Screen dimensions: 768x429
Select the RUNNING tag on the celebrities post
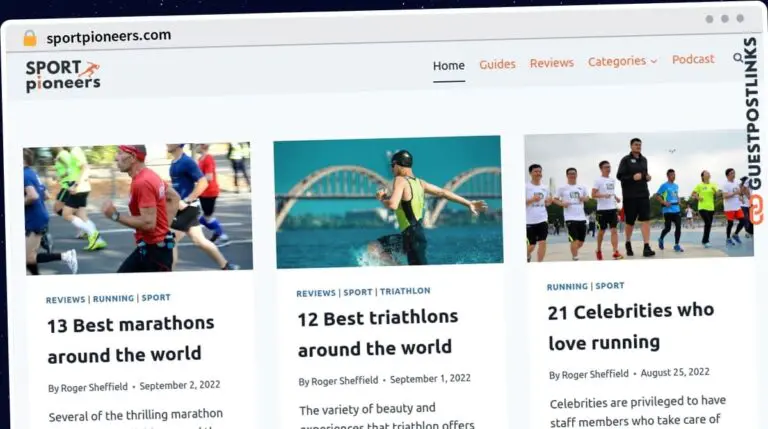(567, 287)
